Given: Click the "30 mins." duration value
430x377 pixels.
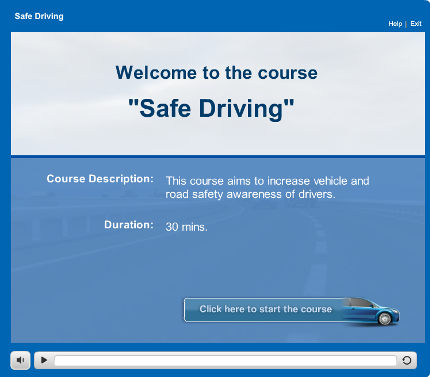Looking at the screenshot, I should [x=186, y=227].
